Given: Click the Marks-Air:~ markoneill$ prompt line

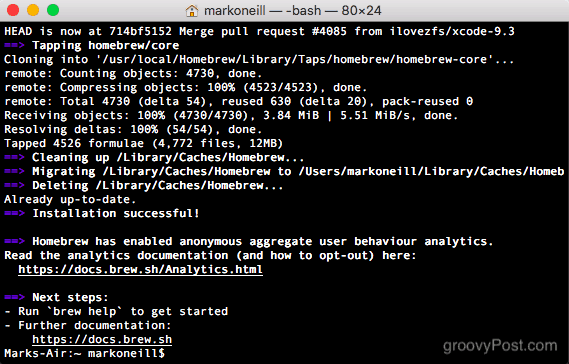Looking at the screenshot, I should pyautogui.click(x=85, y=353).
